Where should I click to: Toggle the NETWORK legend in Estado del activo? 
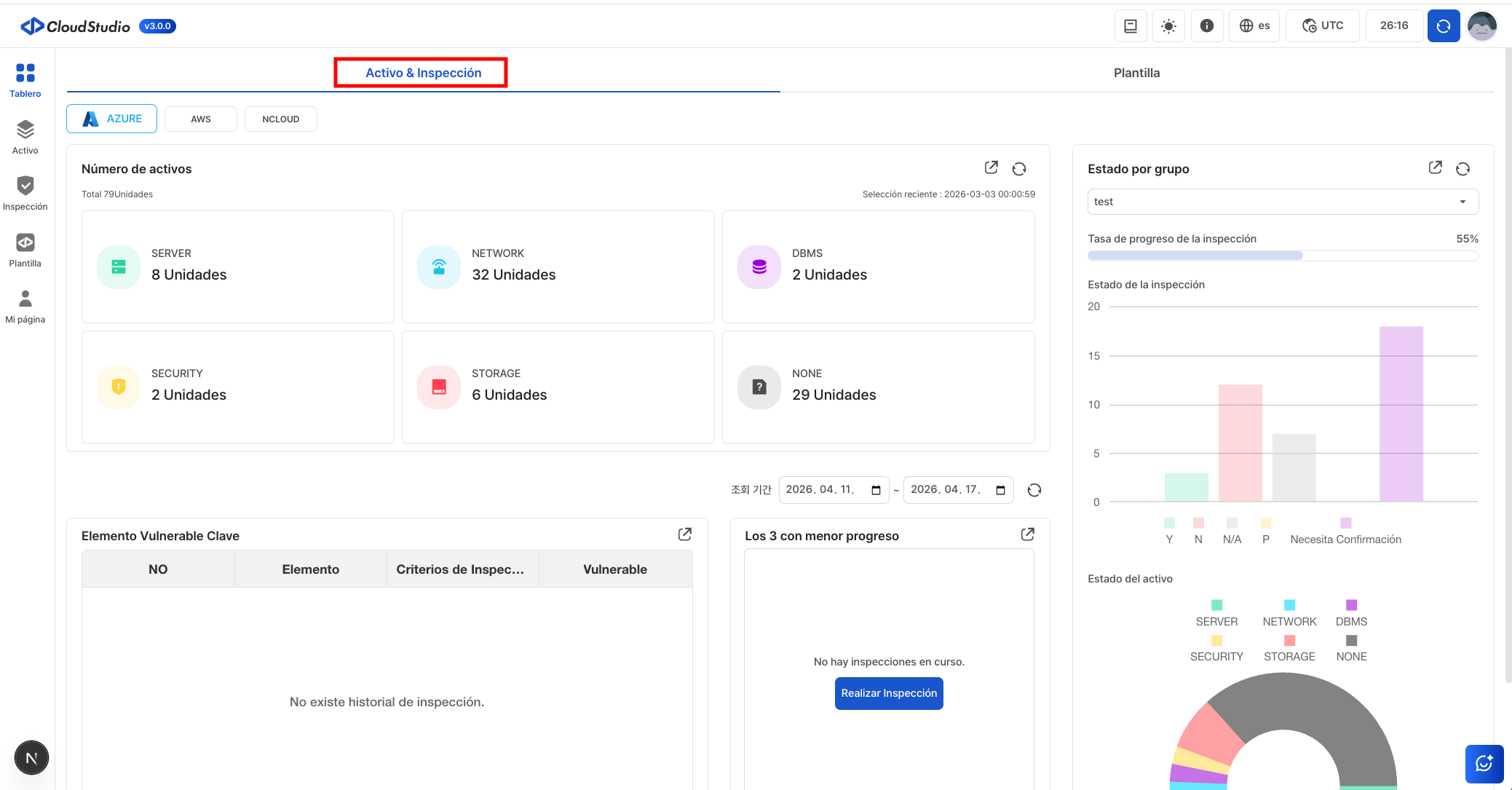[x=1289, y=613]
